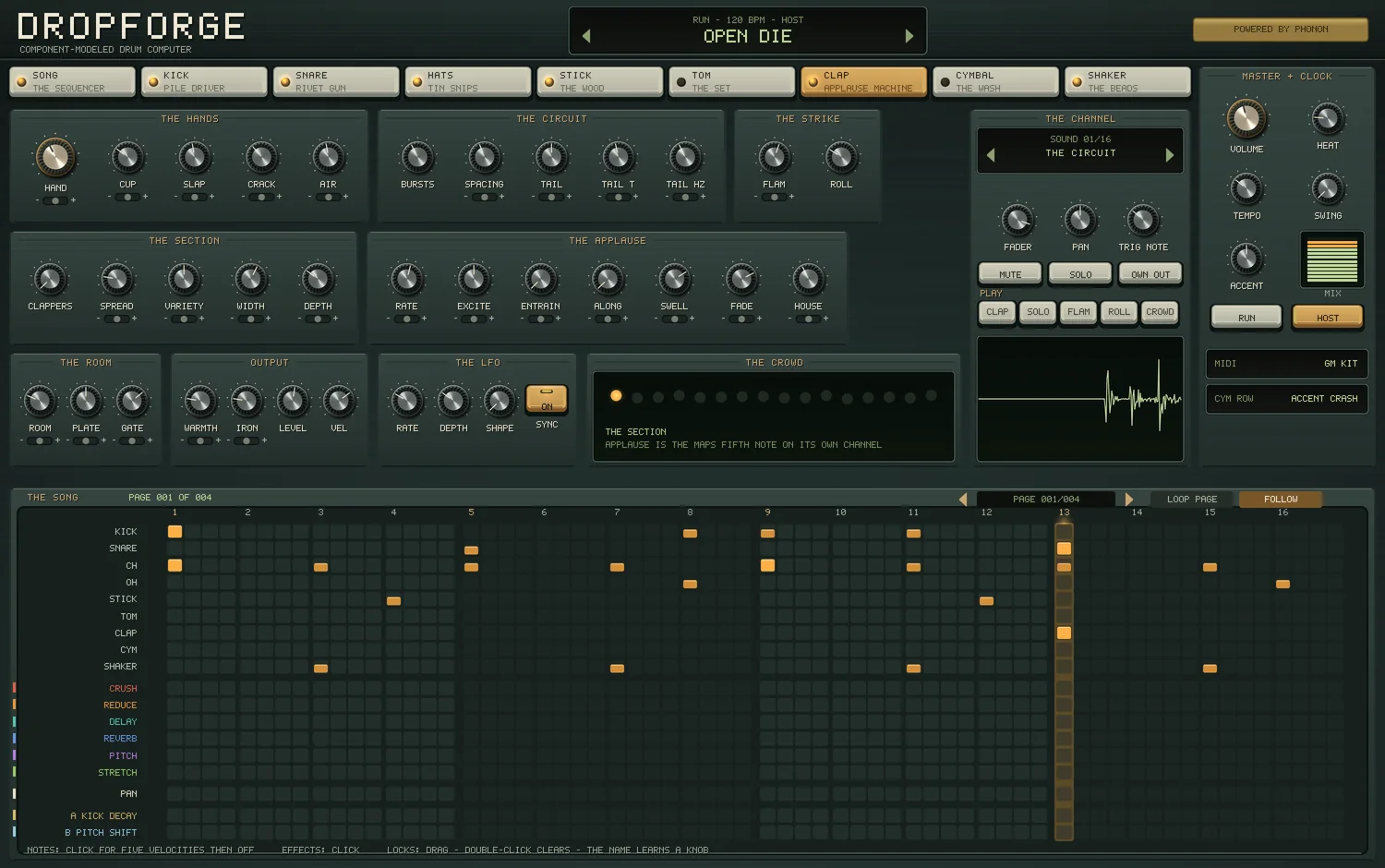Switch to the SNARE Rivet Gun tab
Image resolution: width=1385 pixels, height=868 pixels.
(x=336, y=81)
